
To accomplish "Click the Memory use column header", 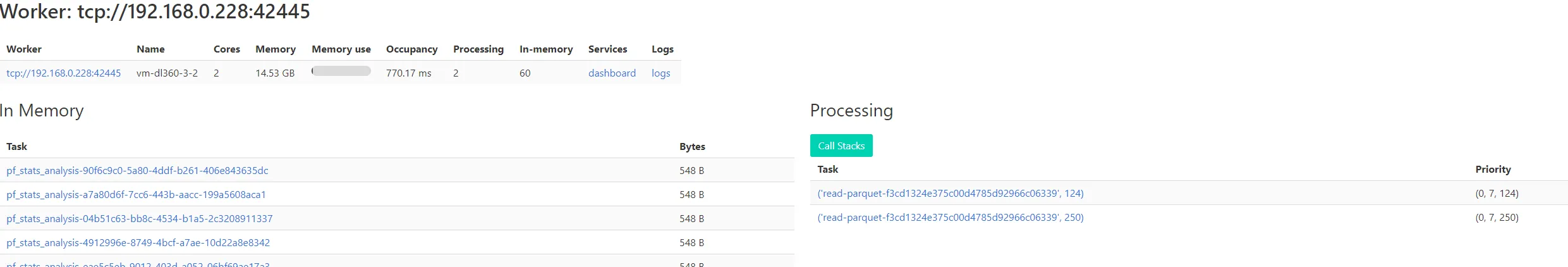I will point(341,49).
